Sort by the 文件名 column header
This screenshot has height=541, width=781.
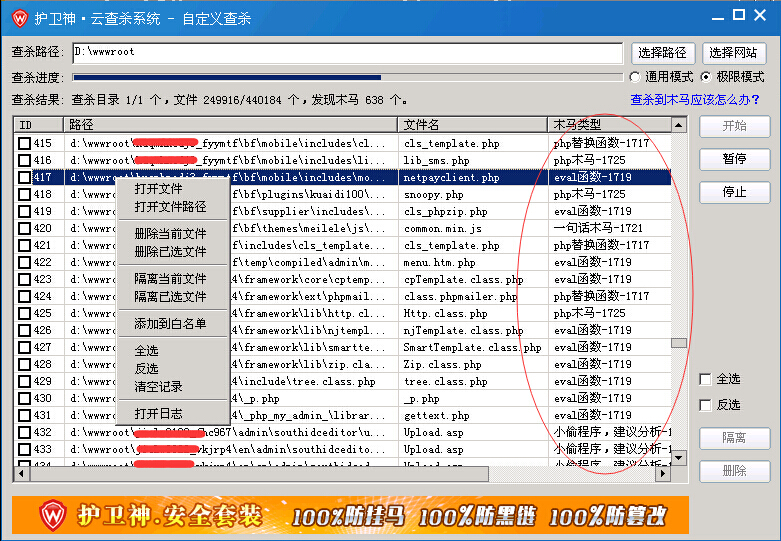click(473, 125)
